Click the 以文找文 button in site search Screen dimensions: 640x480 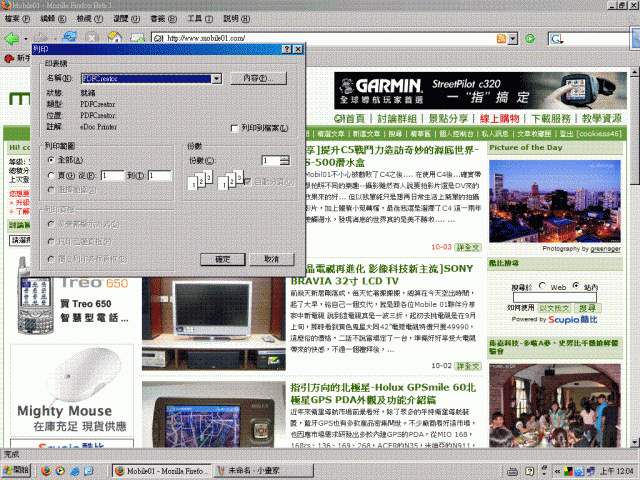pyautogui.click(x=554, y=308)
